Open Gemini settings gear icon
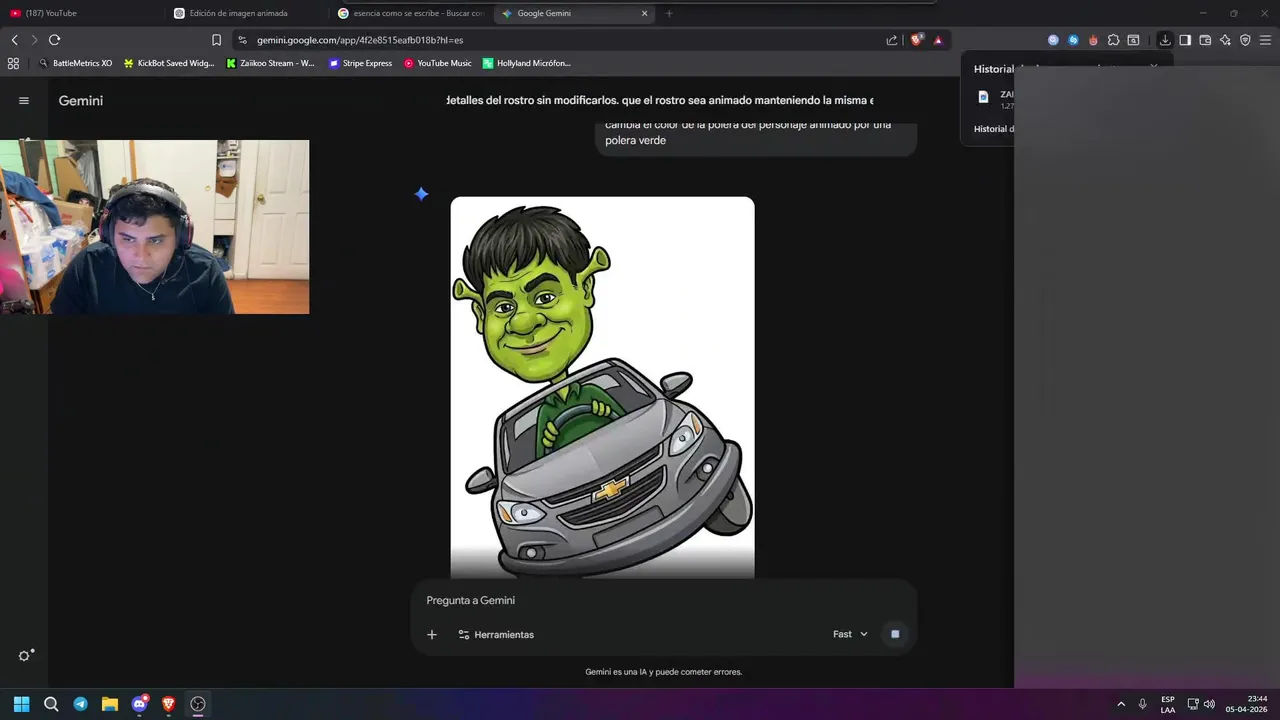Image resolution: width=1280 pixels, height=720 pixels. pos(25,655)
